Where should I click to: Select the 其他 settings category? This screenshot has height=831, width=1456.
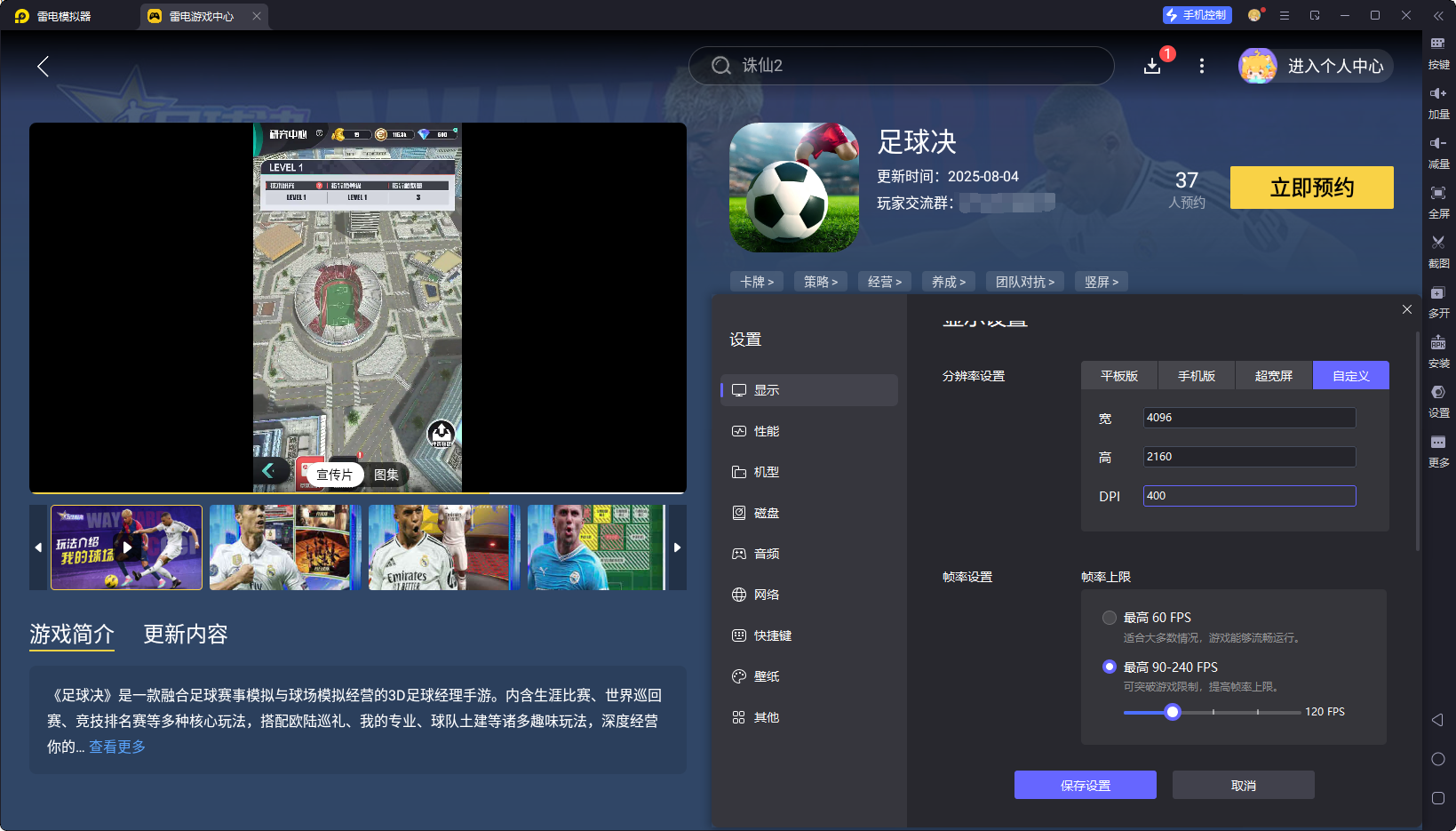[809, 717]
